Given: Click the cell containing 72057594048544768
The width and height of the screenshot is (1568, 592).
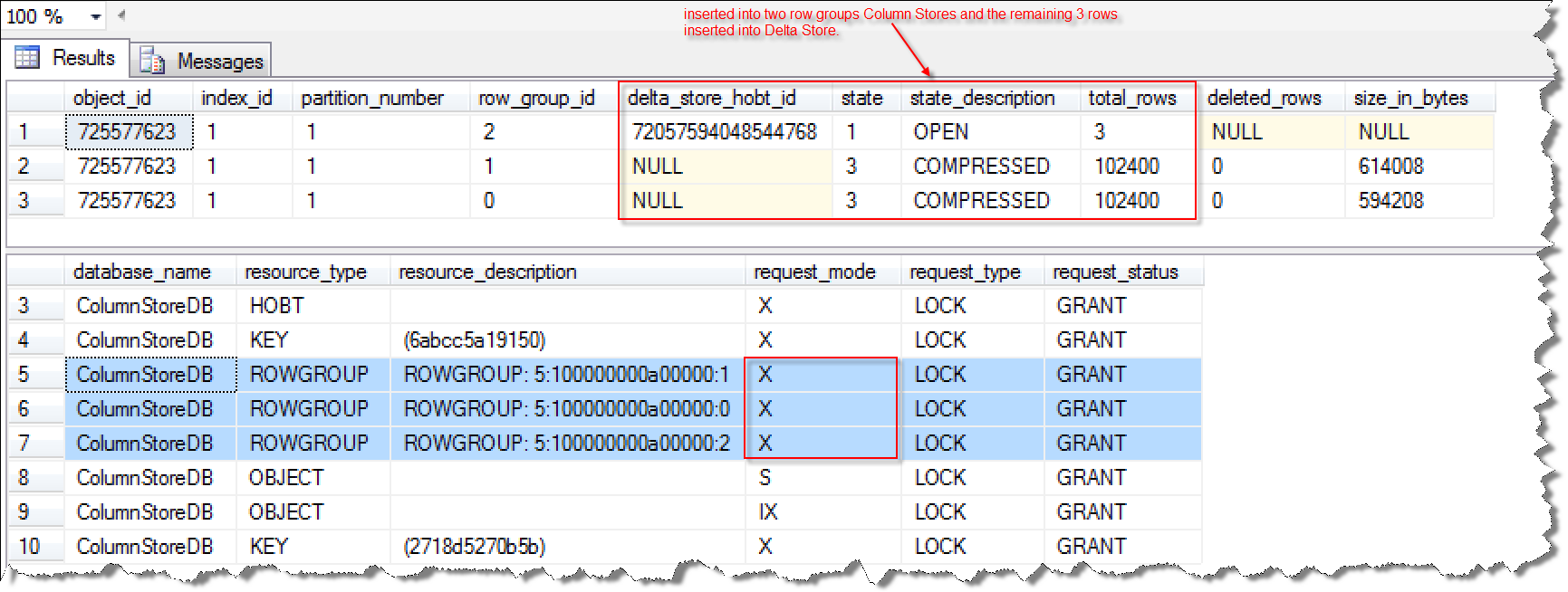Looking at the screenshot, I should click(726, 132).
